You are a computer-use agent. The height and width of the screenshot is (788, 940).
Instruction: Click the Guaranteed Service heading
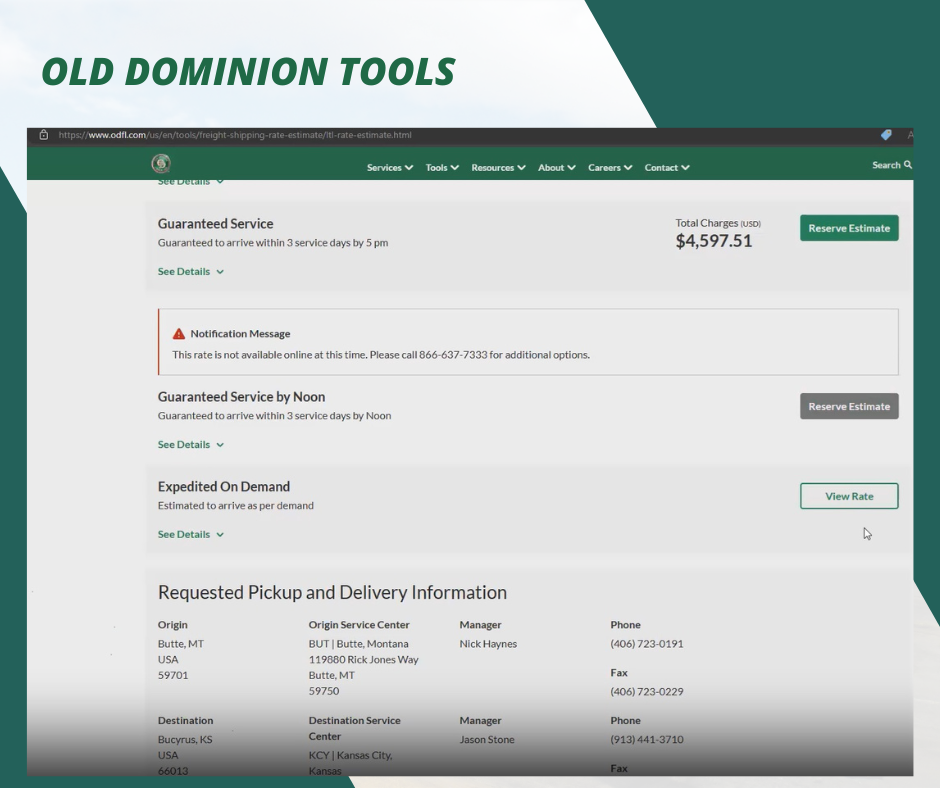click(215, 224)
